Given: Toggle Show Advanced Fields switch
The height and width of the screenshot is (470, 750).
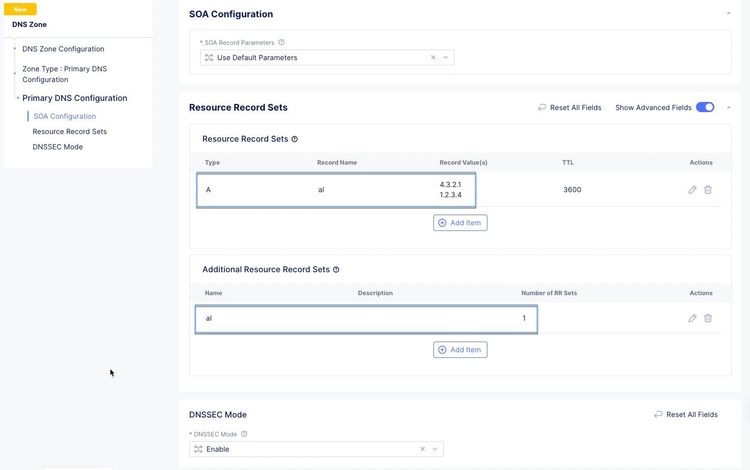Looking at the screenshot, I should 705,107.
